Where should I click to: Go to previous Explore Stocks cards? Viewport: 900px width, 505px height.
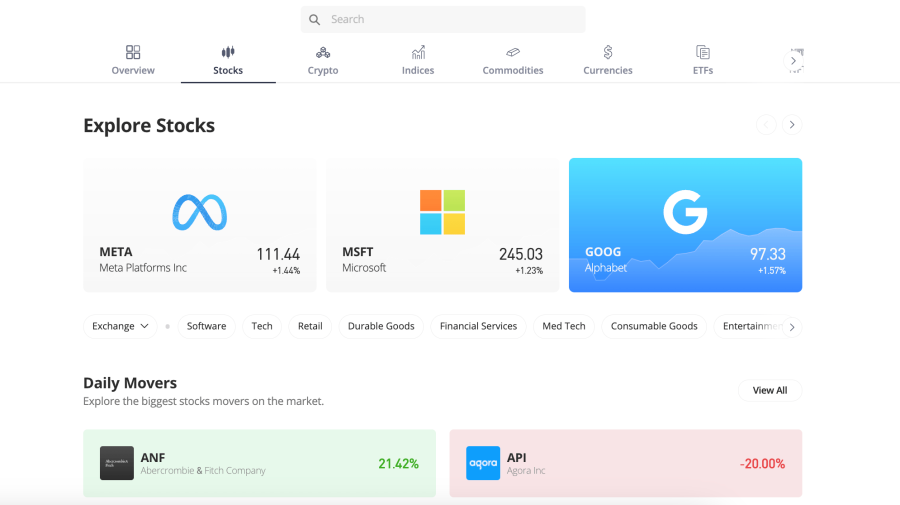coord(766,125)
